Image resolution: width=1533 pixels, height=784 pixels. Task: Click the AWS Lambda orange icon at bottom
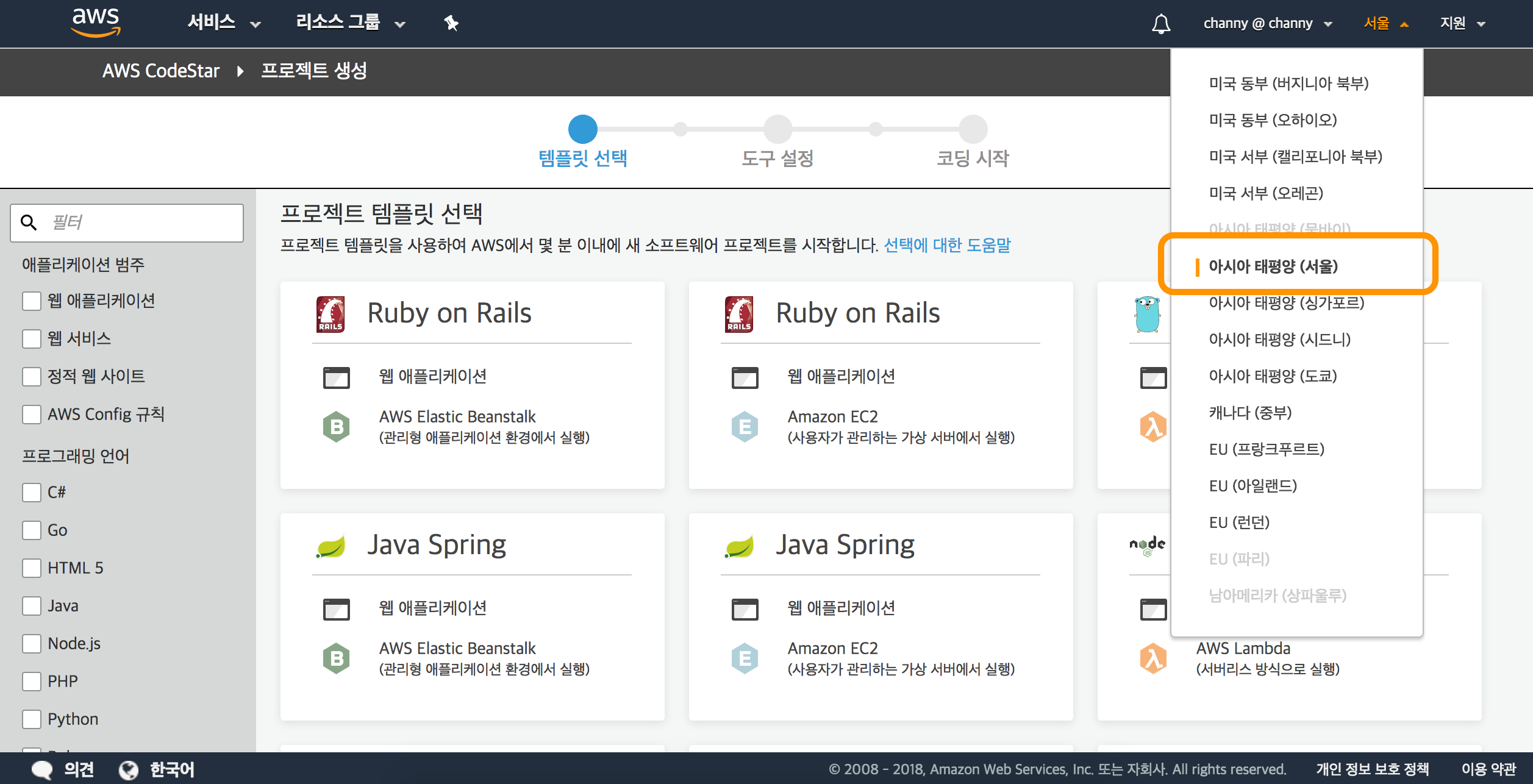(x=1152, y=658)
